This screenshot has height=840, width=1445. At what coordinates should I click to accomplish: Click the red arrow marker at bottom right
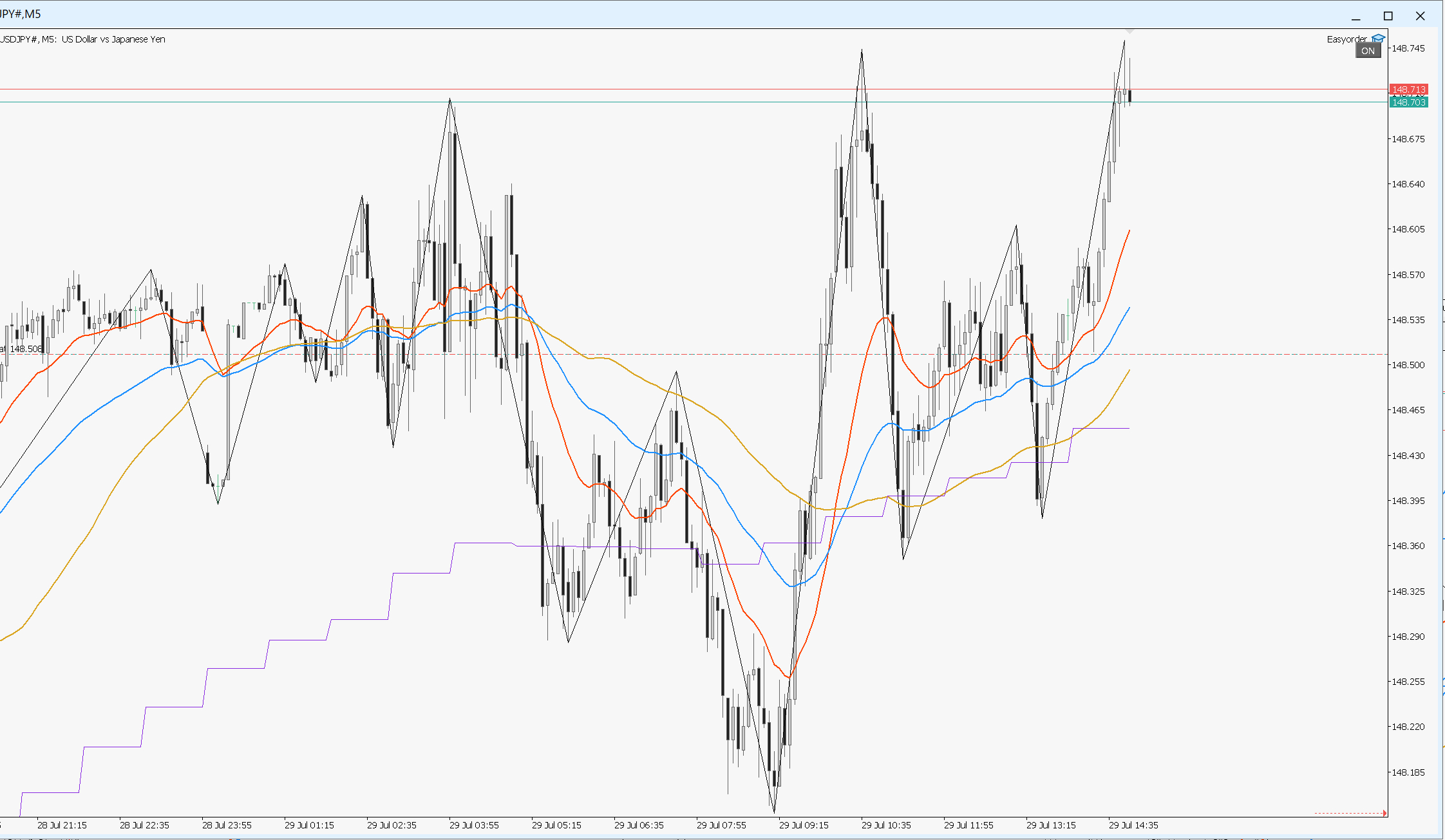point(1384,813)
